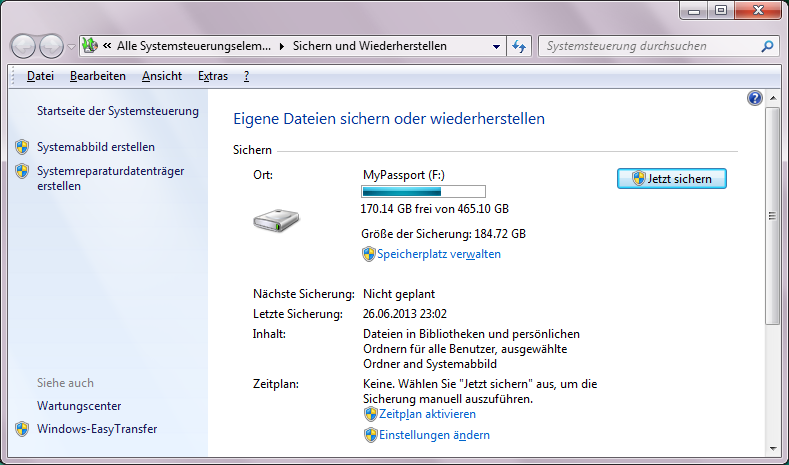Viewport: 789px width, 465px height.
Task: Click the blue help question mark icon
Action: tap(754, 98)
